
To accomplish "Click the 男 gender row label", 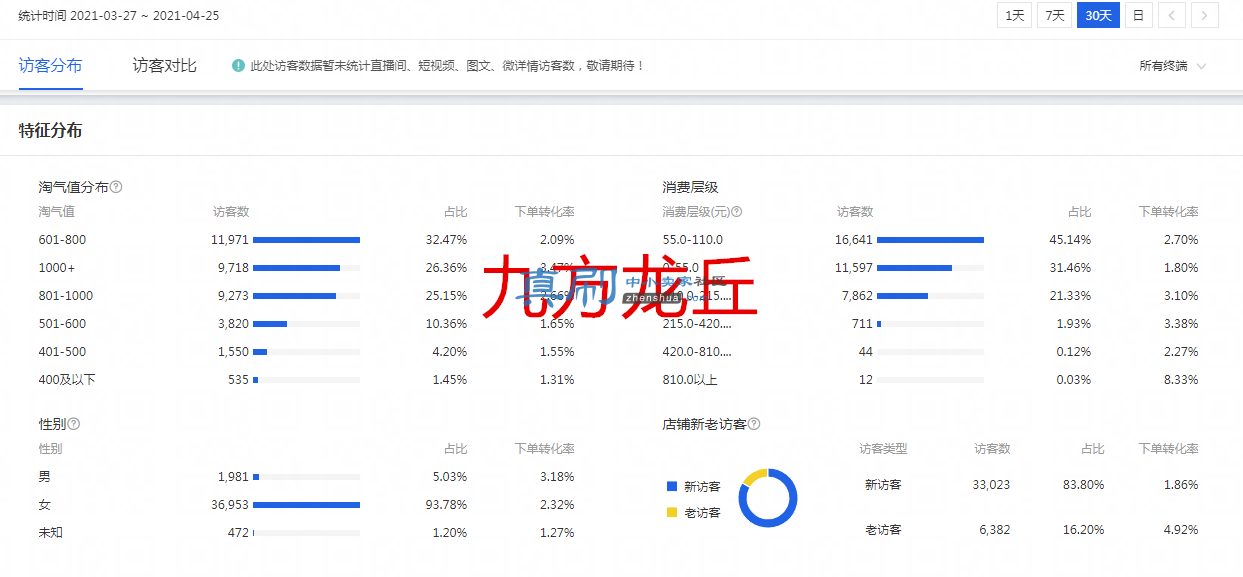I will coord(45,477).
